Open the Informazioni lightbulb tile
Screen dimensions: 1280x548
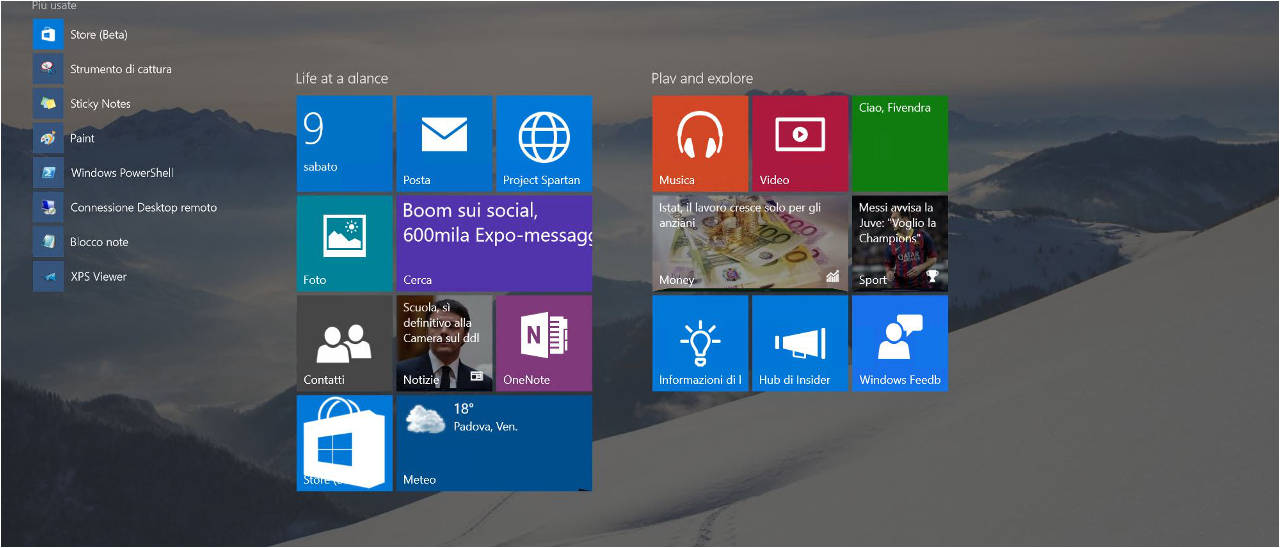tap(700, 343)
